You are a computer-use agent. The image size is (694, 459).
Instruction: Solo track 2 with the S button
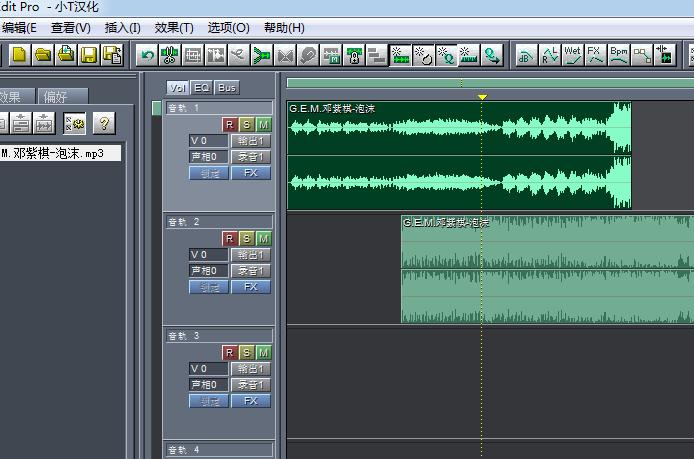point(247,239)
